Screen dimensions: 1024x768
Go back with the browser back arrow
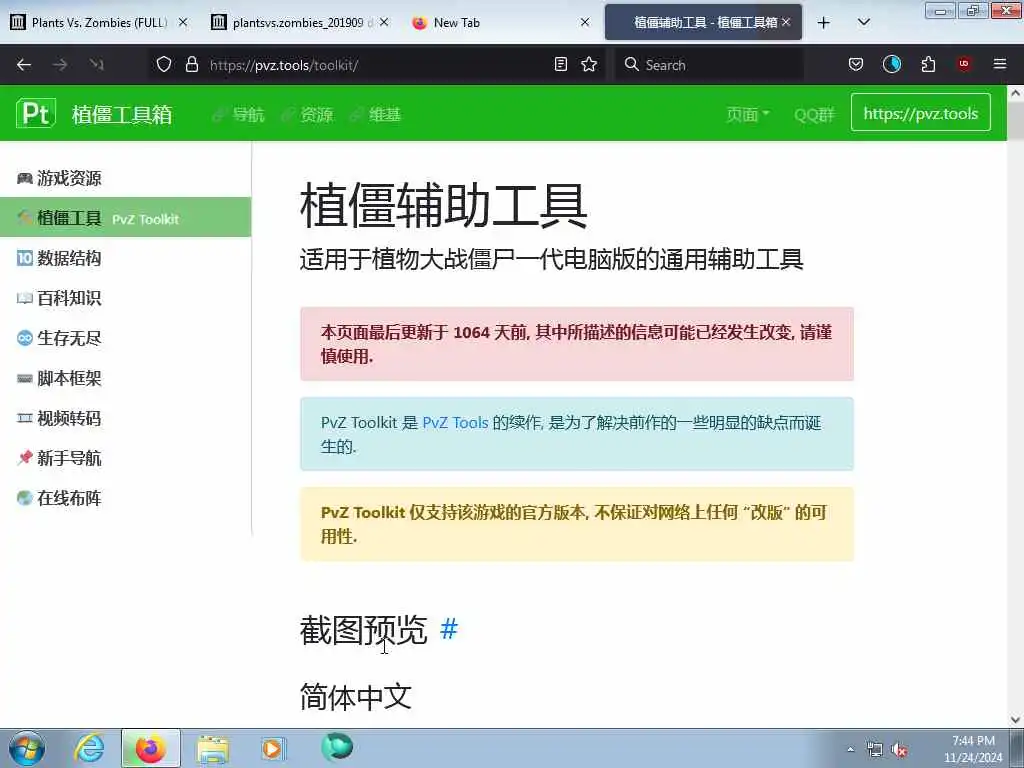point(24,65)
